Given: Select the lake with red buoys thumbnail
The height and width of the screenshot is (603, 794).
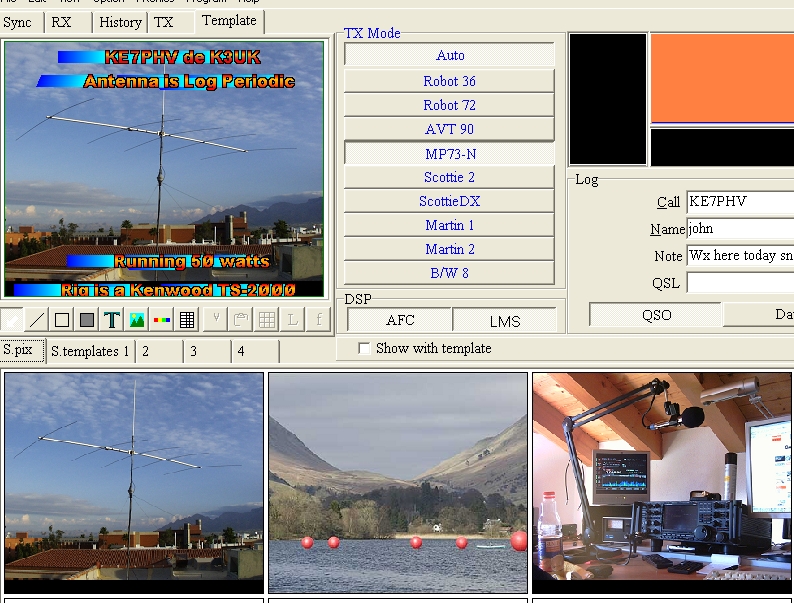Looking at the screenshot, I should click(x=398, y=483).
